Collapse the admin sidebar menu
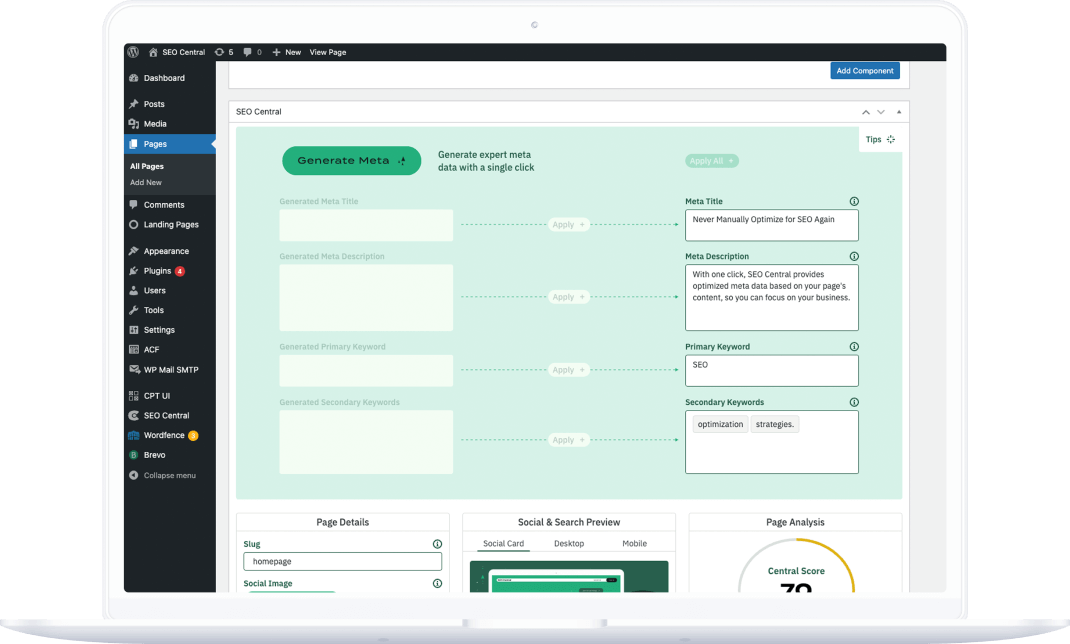The width and height of the screenshot is (1070, 644). 162,475
